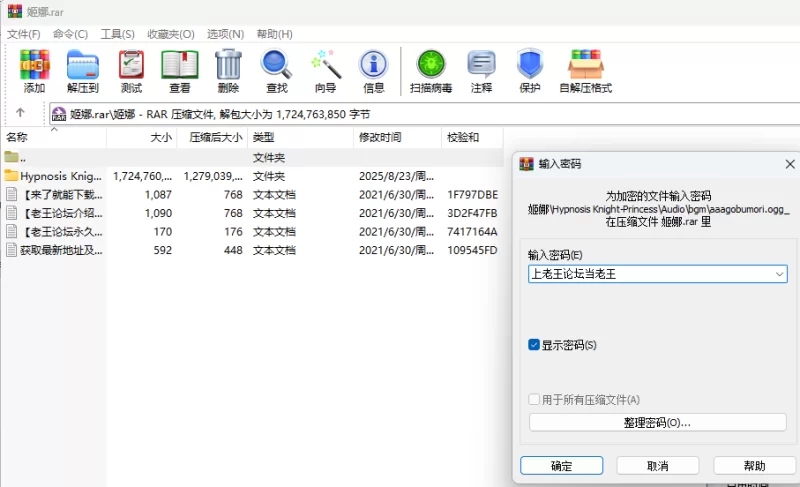
Task: Select checksum value 7417164A
Action: pyautogui.click(x=472, y=232)
